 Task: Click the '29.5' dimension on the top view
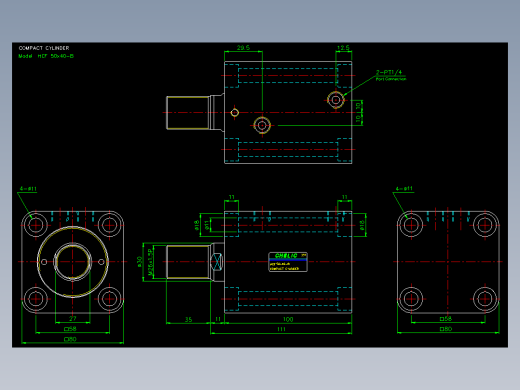[243, 48]
